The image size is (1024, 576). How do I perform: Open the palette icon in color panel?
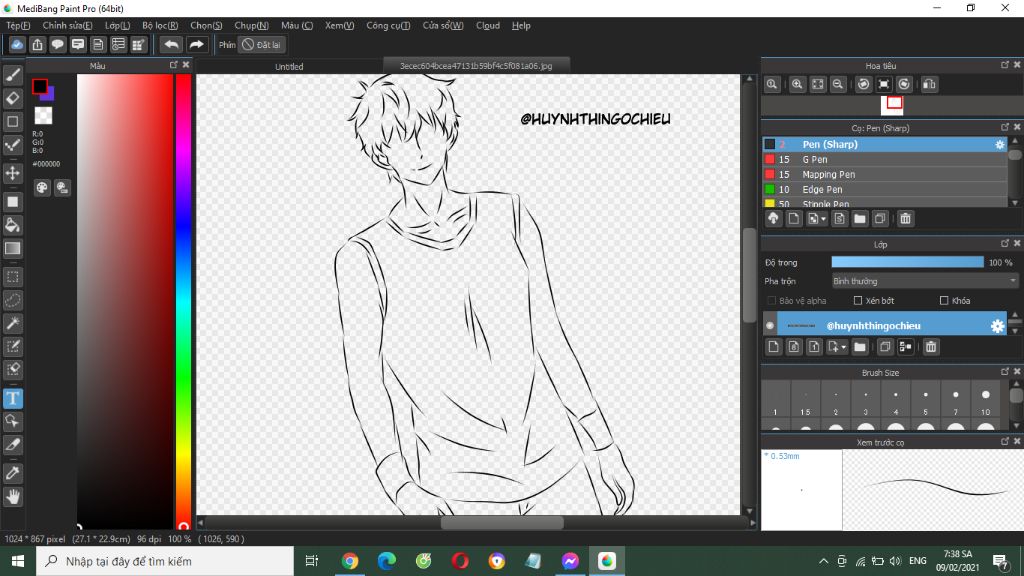click(42, 188)
